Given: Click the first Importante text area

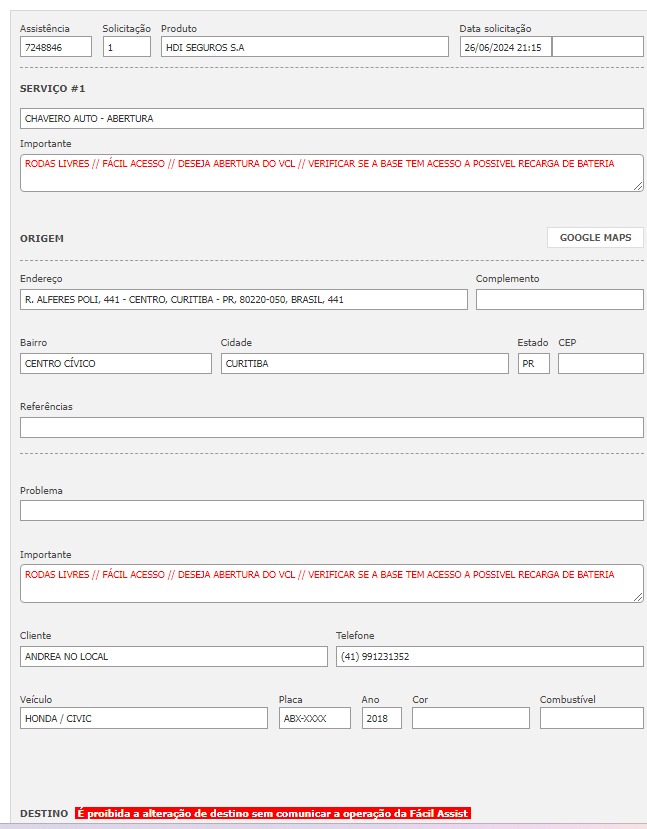Looking at the screenshot, I should pyautogui.click(x=331, y=172).
